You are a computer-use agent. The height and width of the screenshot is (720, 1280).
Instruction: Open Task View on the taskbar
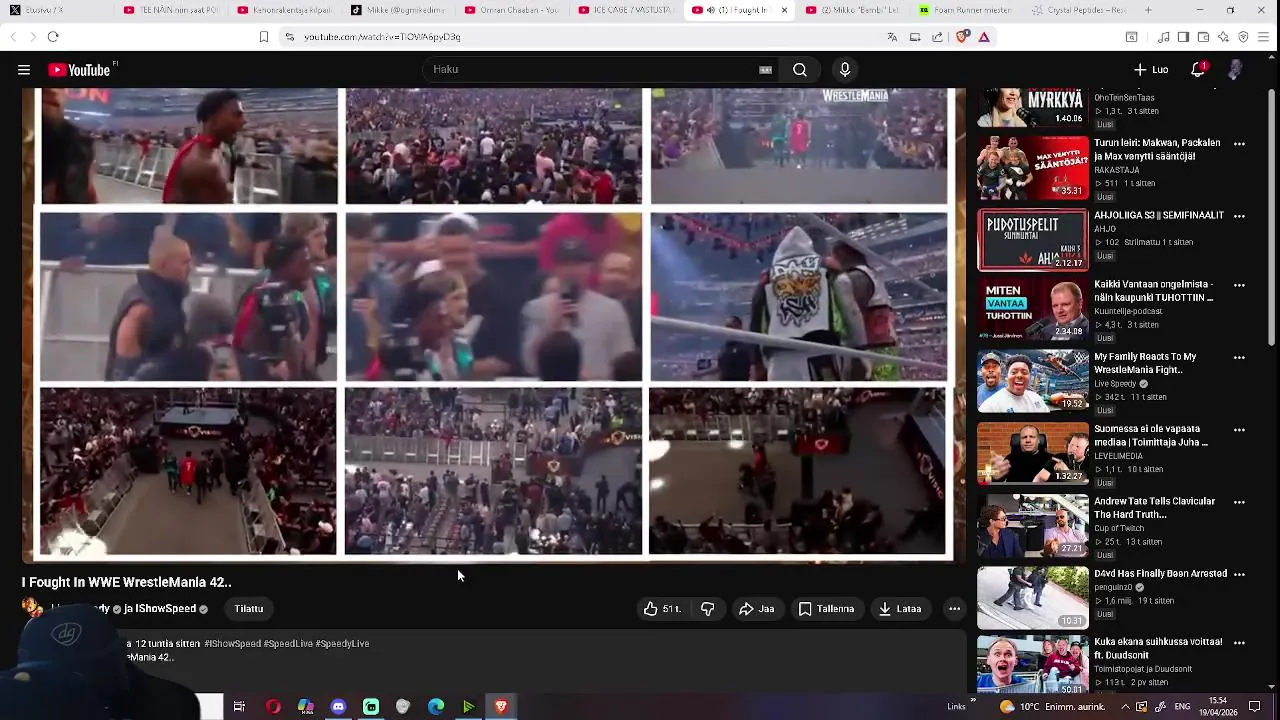click(x=239, y=707)
